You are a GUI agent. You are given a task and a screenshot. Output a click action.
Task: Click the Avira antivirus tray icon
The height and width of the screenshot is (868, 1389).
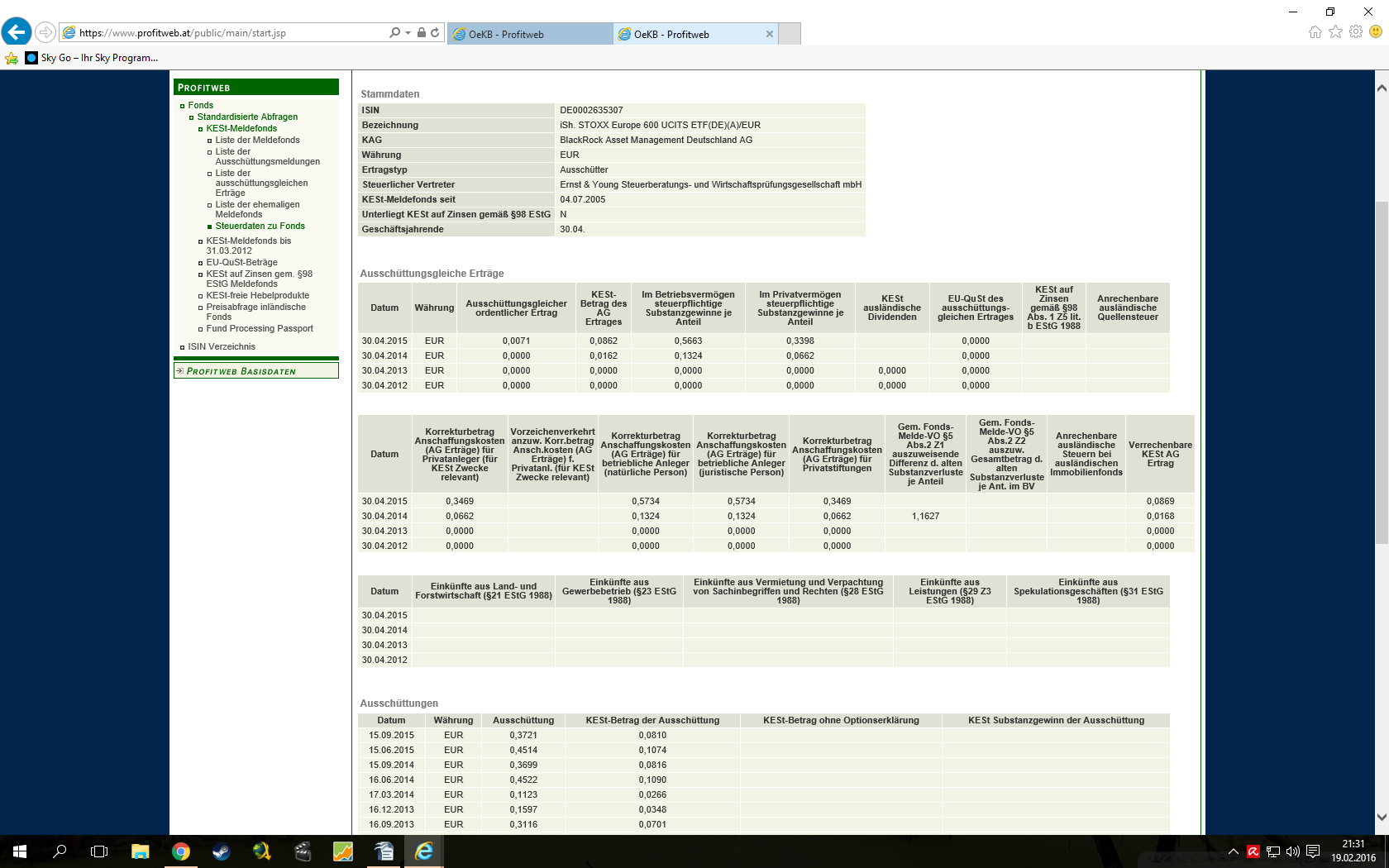point(1253,851)
